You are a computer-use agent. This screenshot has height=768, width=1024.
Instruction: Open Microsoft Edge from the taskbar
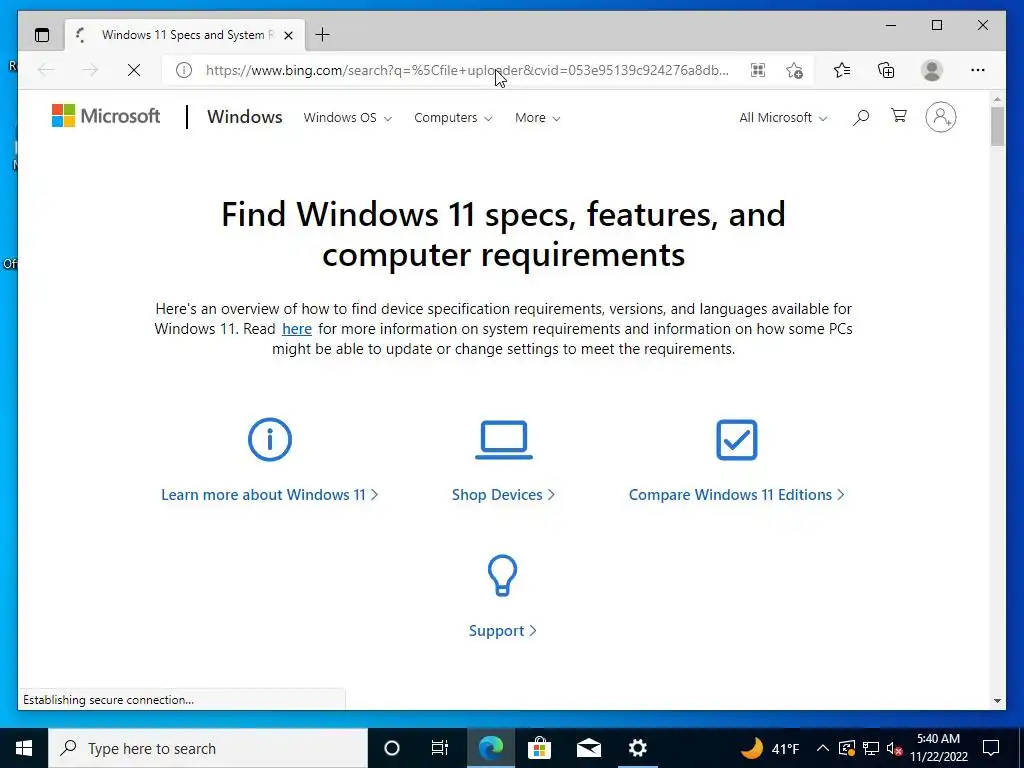pyautogui.click(x=490, y=748)
